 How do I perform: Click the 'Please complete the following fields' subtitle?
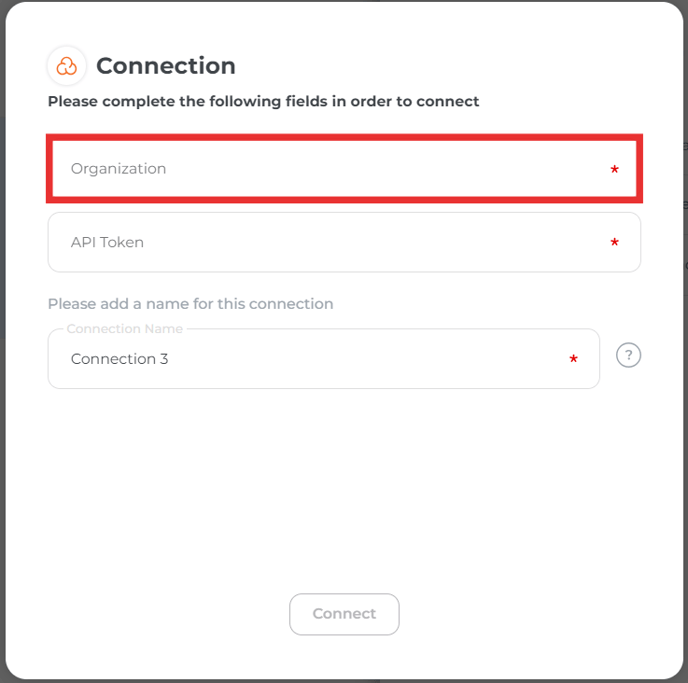tap(263, 101)
